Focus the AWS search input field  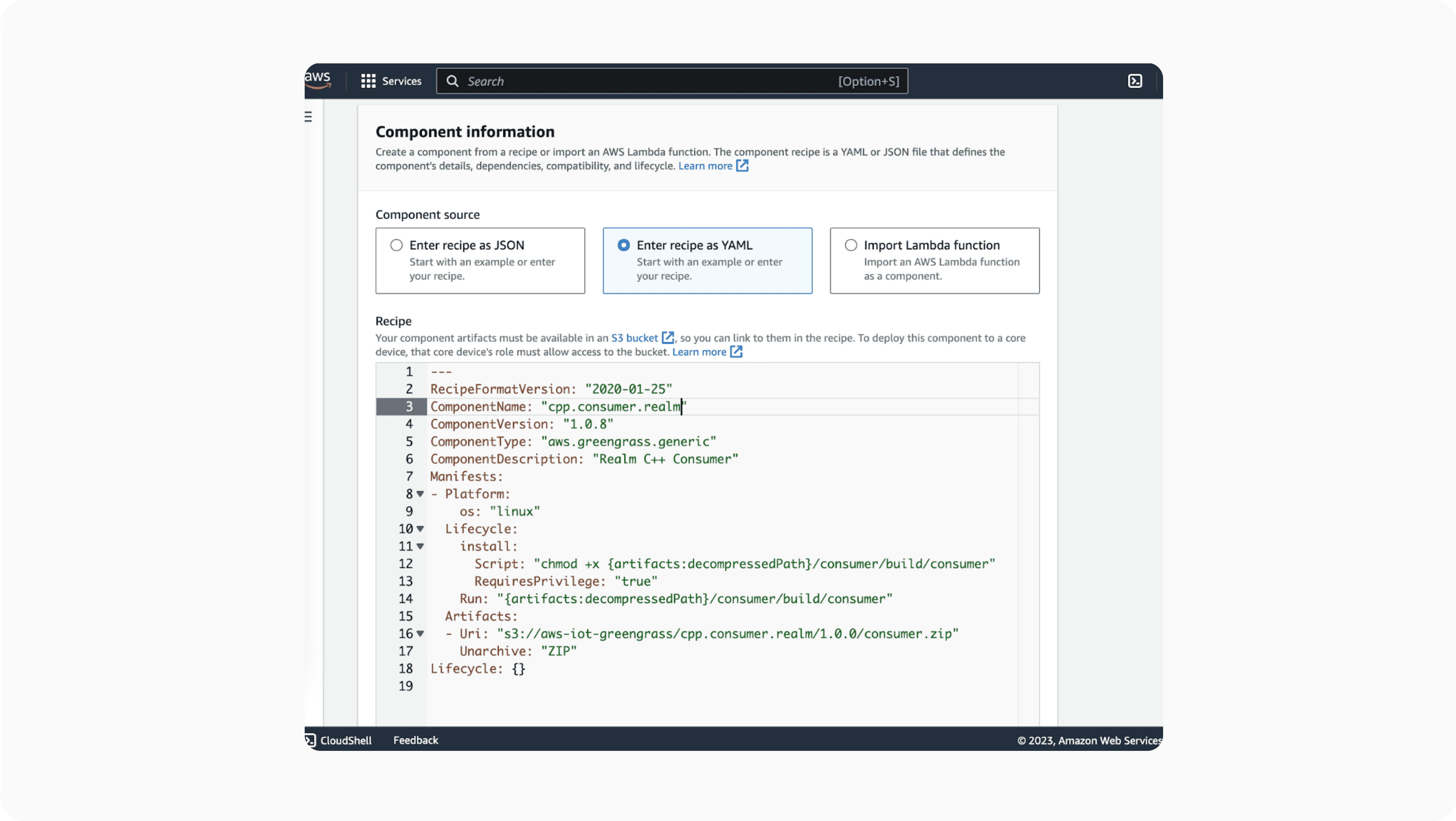672,81
